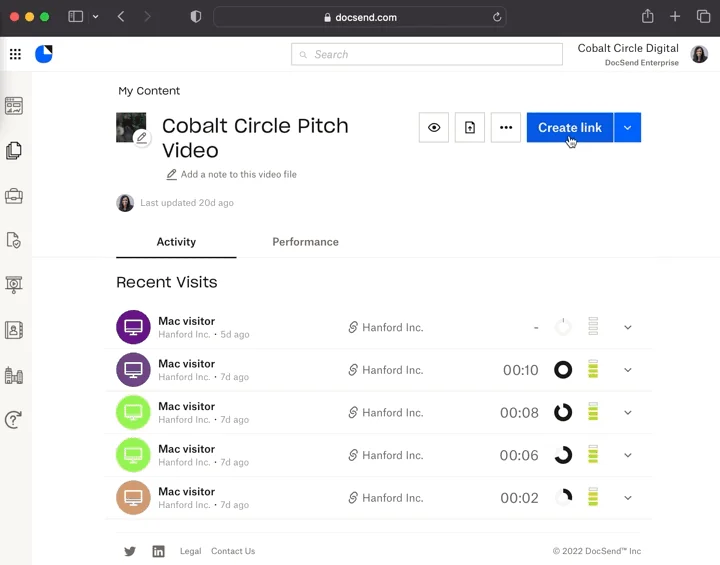Click the Recent Visits heading
Screen dimensions: 720x565
(167, 282)
